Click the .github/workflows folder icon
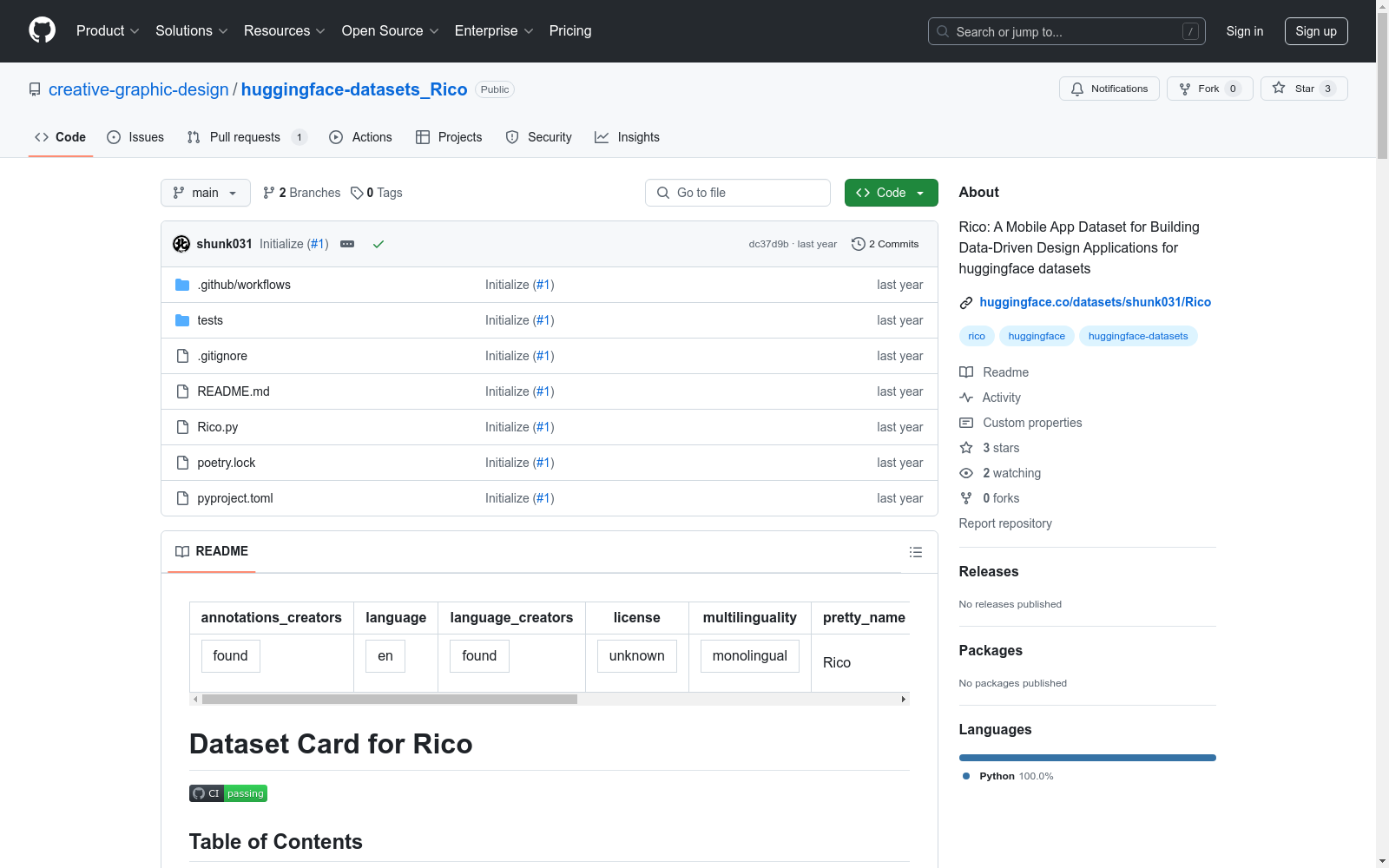This screenshot has height=868, width=1389. [x=182, y=285]
